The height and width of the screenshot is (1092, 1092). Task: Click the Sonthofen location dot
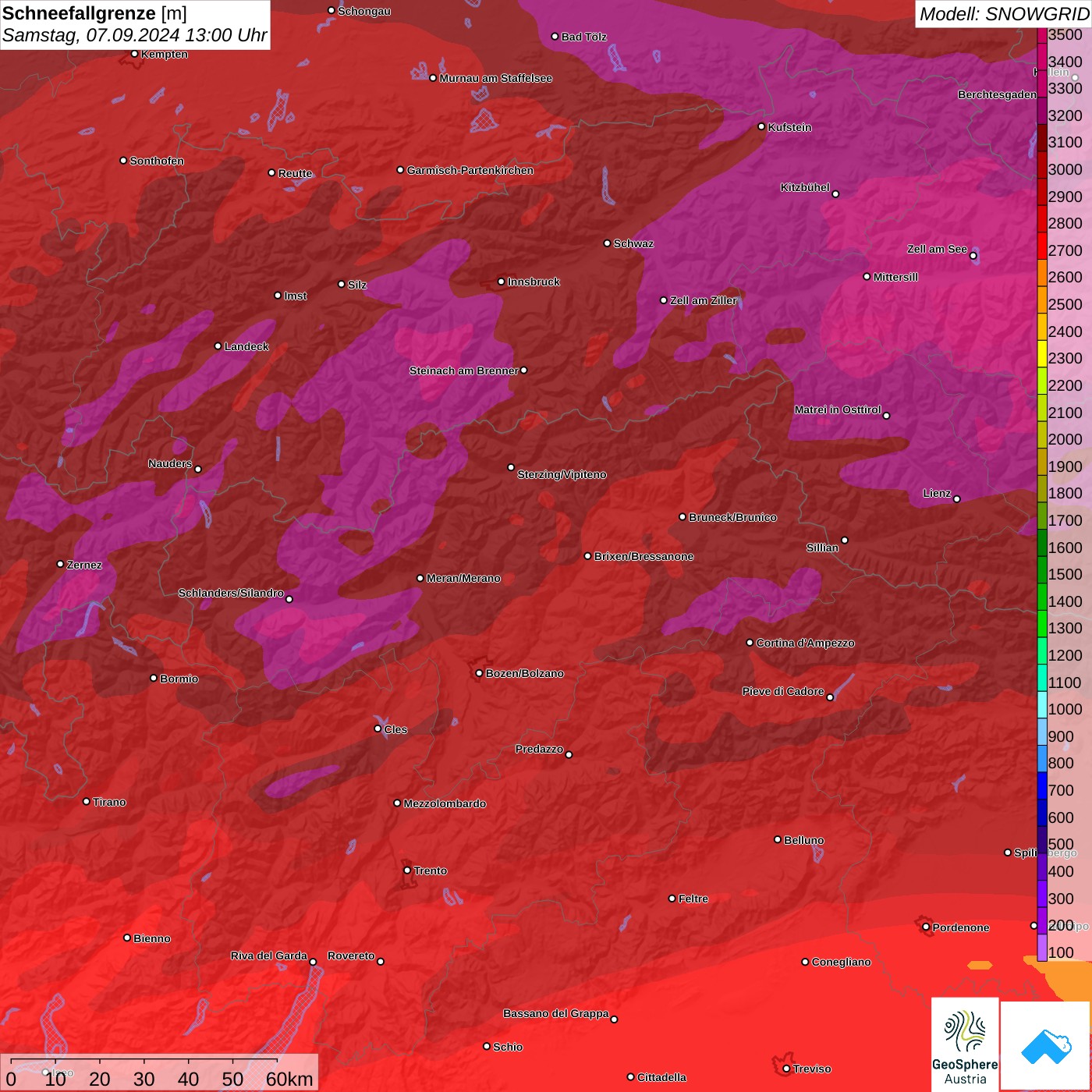tap(123, 161)
